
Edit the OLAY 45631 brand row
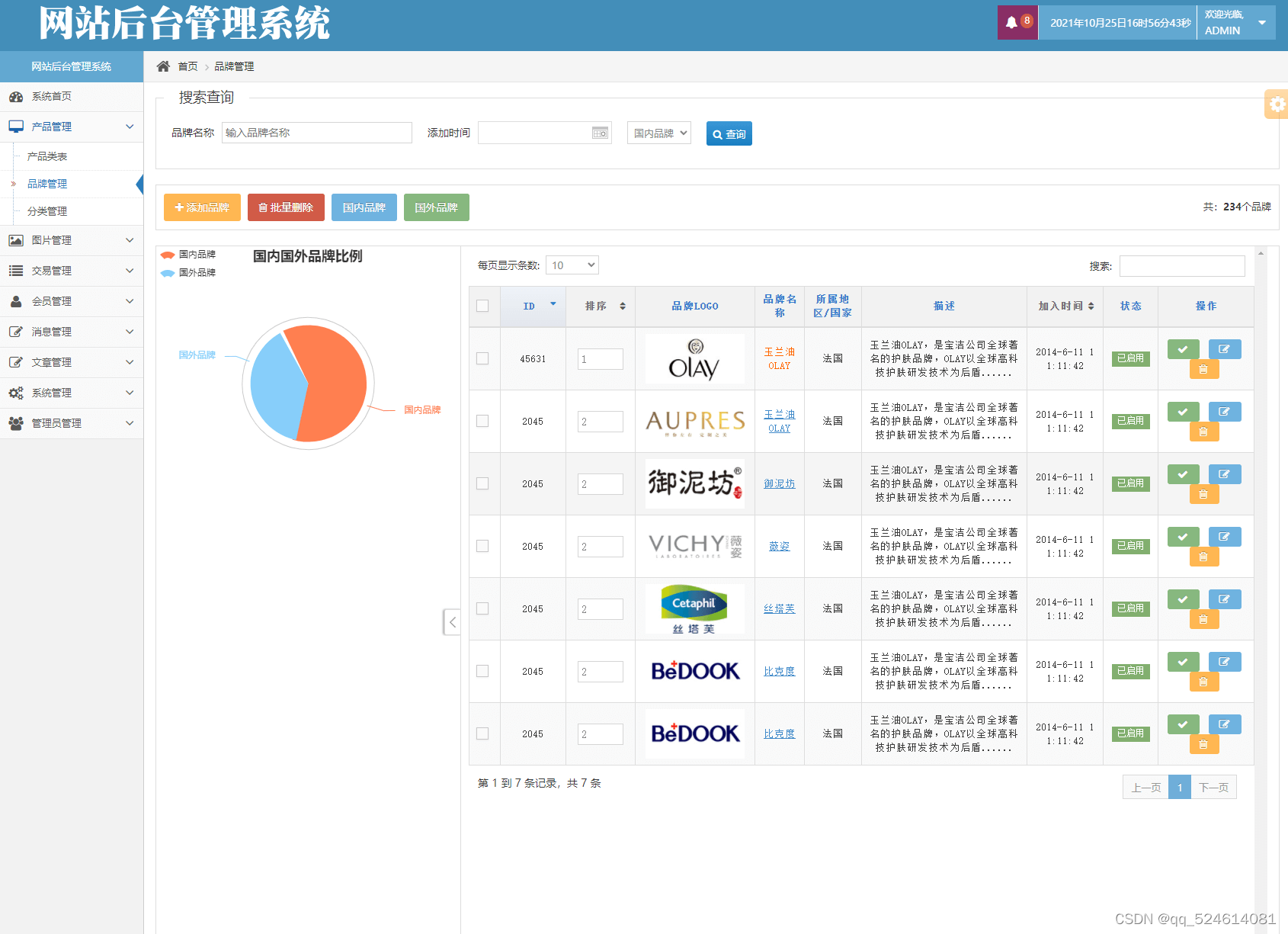(1225, 349)
